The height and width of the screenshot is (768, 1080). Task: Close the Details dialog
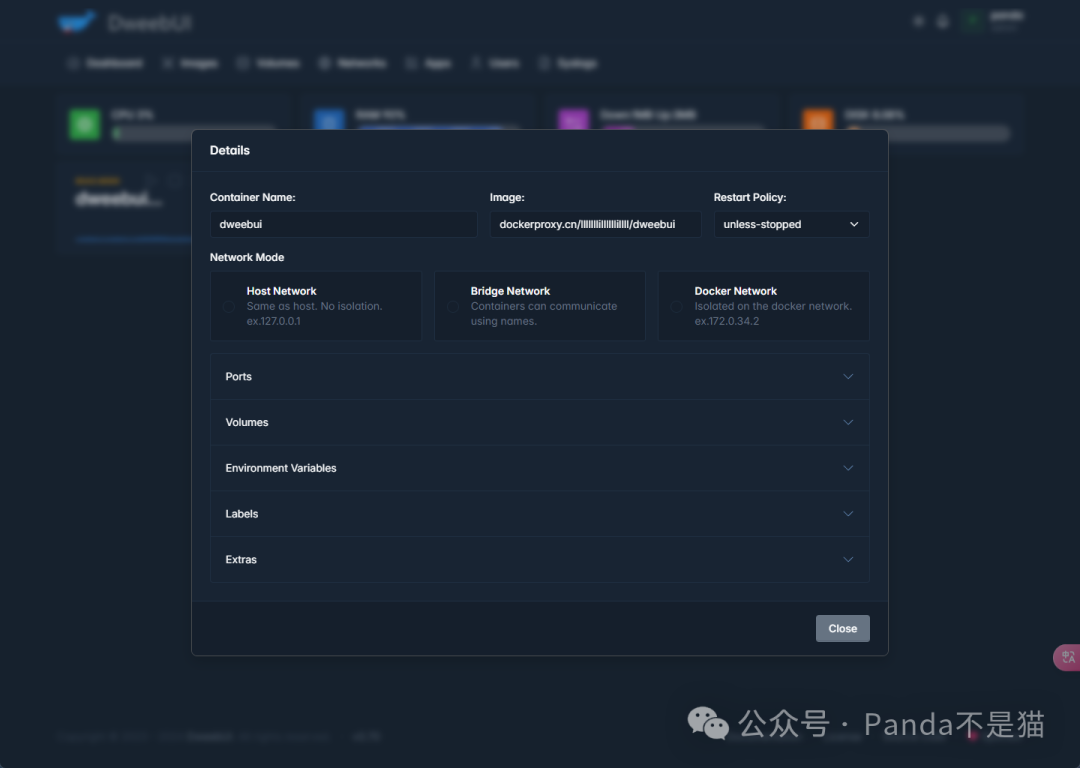click(842, 628)
